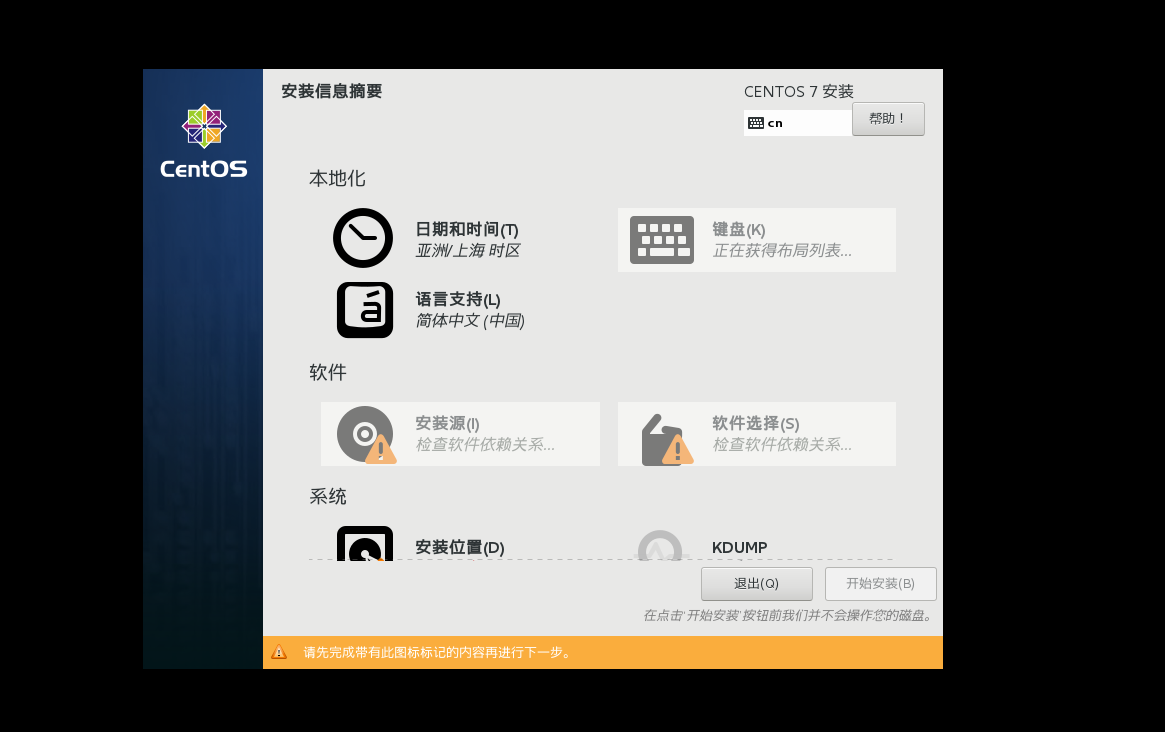Select the hard disk icon for 安装位置
The width and height of the screenshot is (1165, 732).
364,544
